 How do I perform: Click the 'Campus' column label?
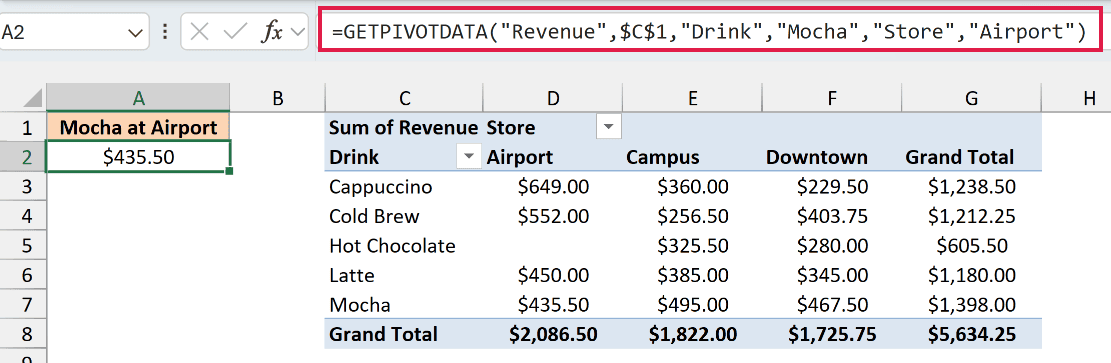(662, 157)
